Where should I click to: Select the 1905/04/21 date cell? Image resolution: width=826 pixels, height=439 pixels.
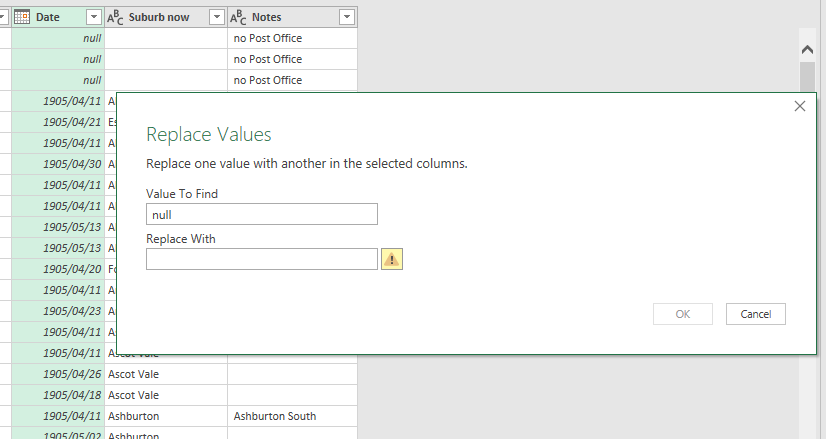pos(58,122)
